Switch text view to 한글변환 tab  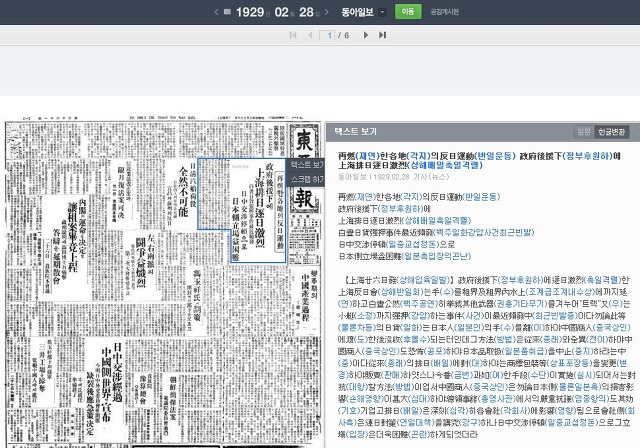611,132
